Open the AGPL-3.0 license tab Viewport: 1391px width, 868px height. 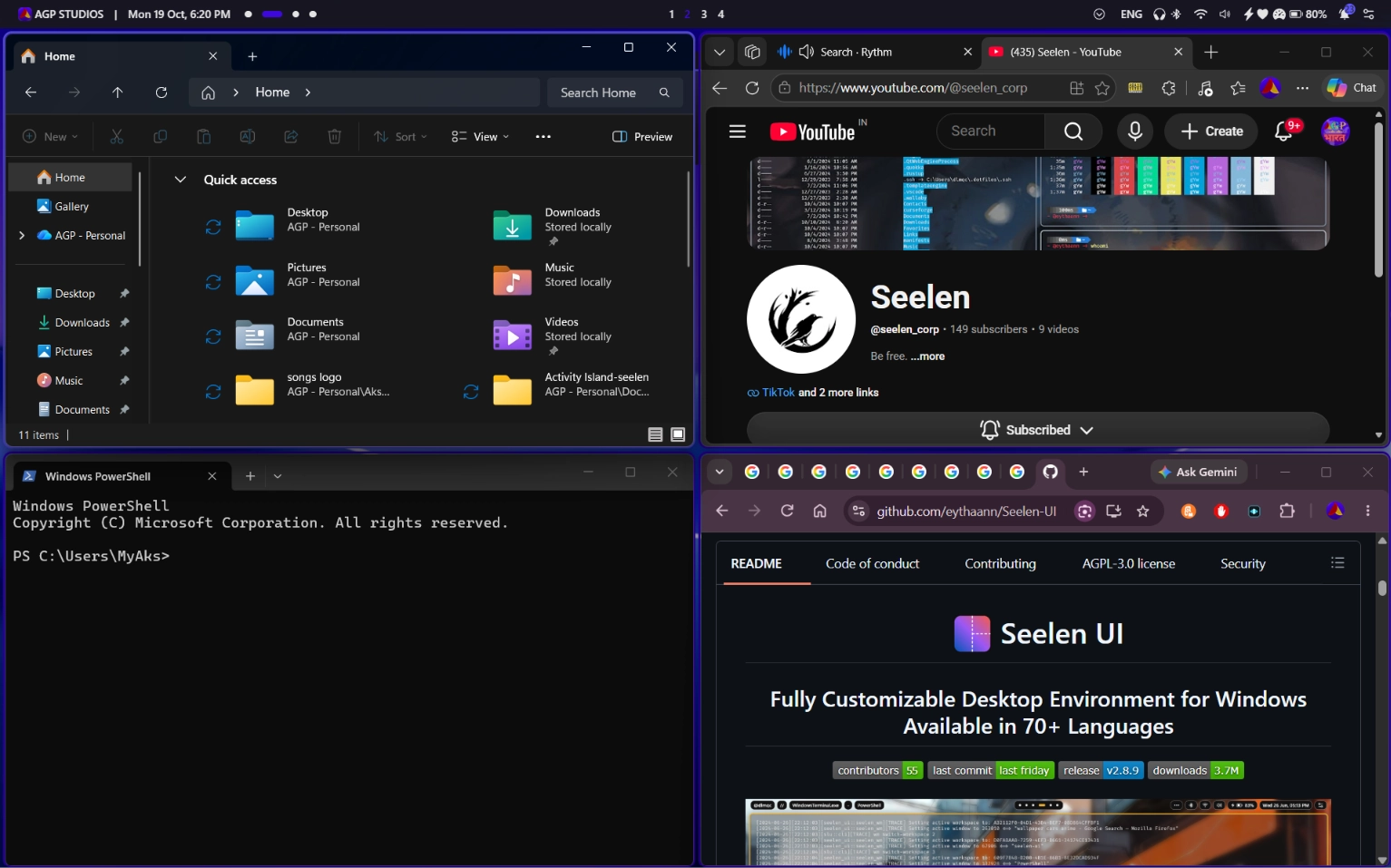(x=1128, y=564)
